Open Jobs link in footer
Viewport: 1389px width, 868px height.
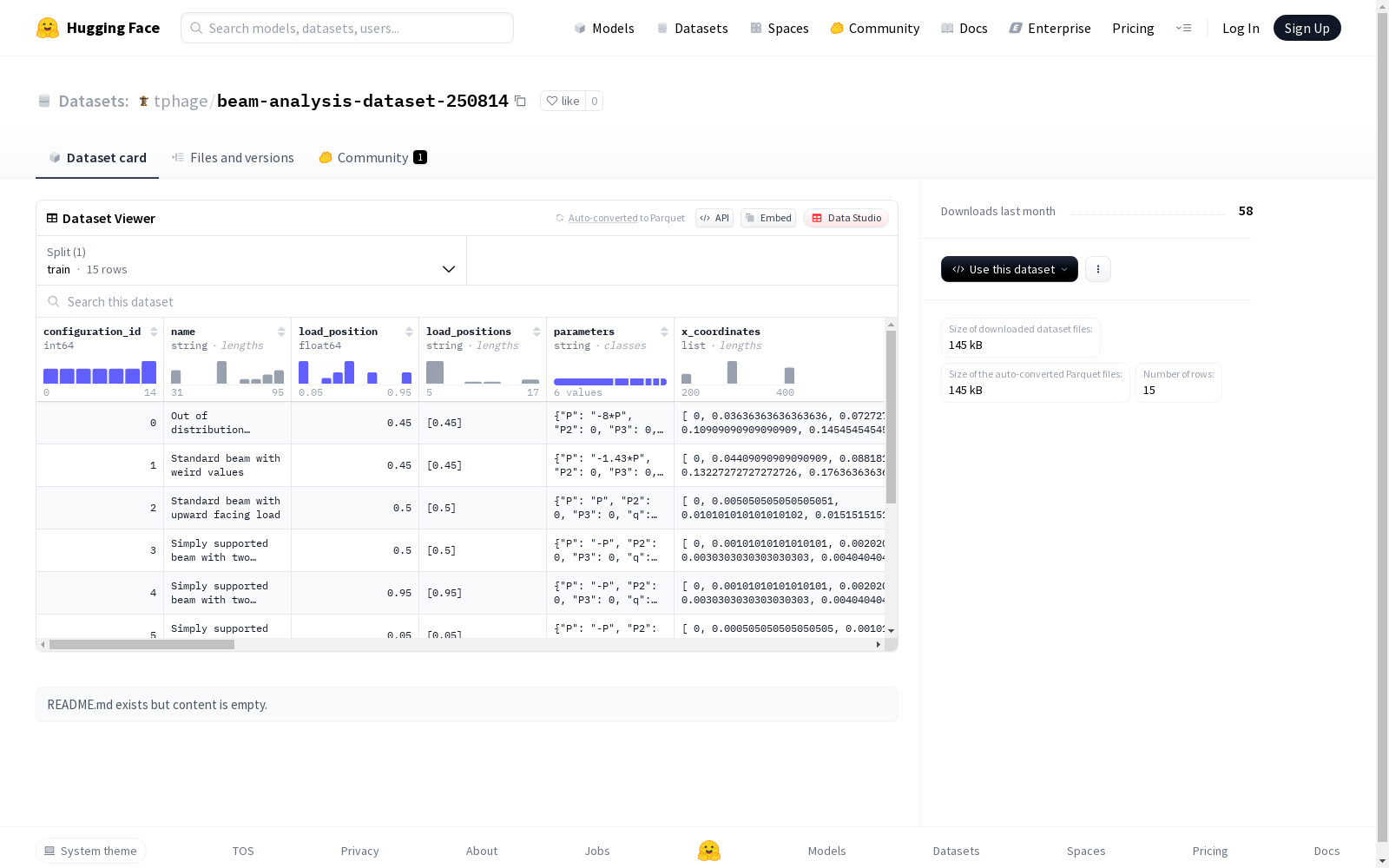click(597, 851)
